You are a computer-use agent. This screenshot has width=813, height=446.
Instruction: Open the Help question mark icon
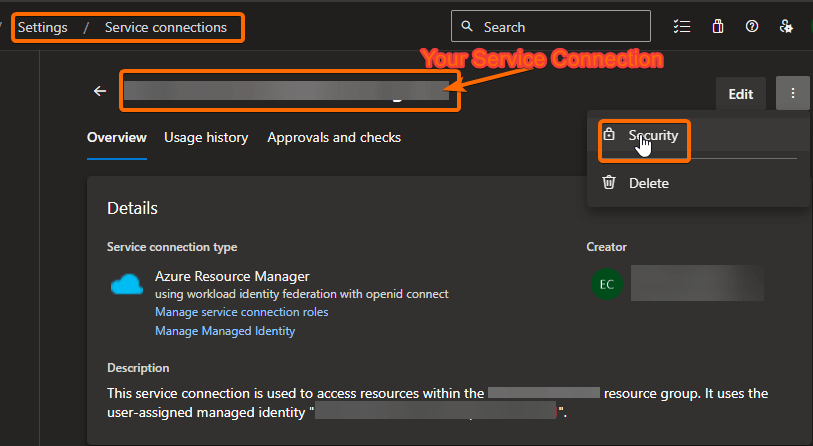[x=751, y=27]
